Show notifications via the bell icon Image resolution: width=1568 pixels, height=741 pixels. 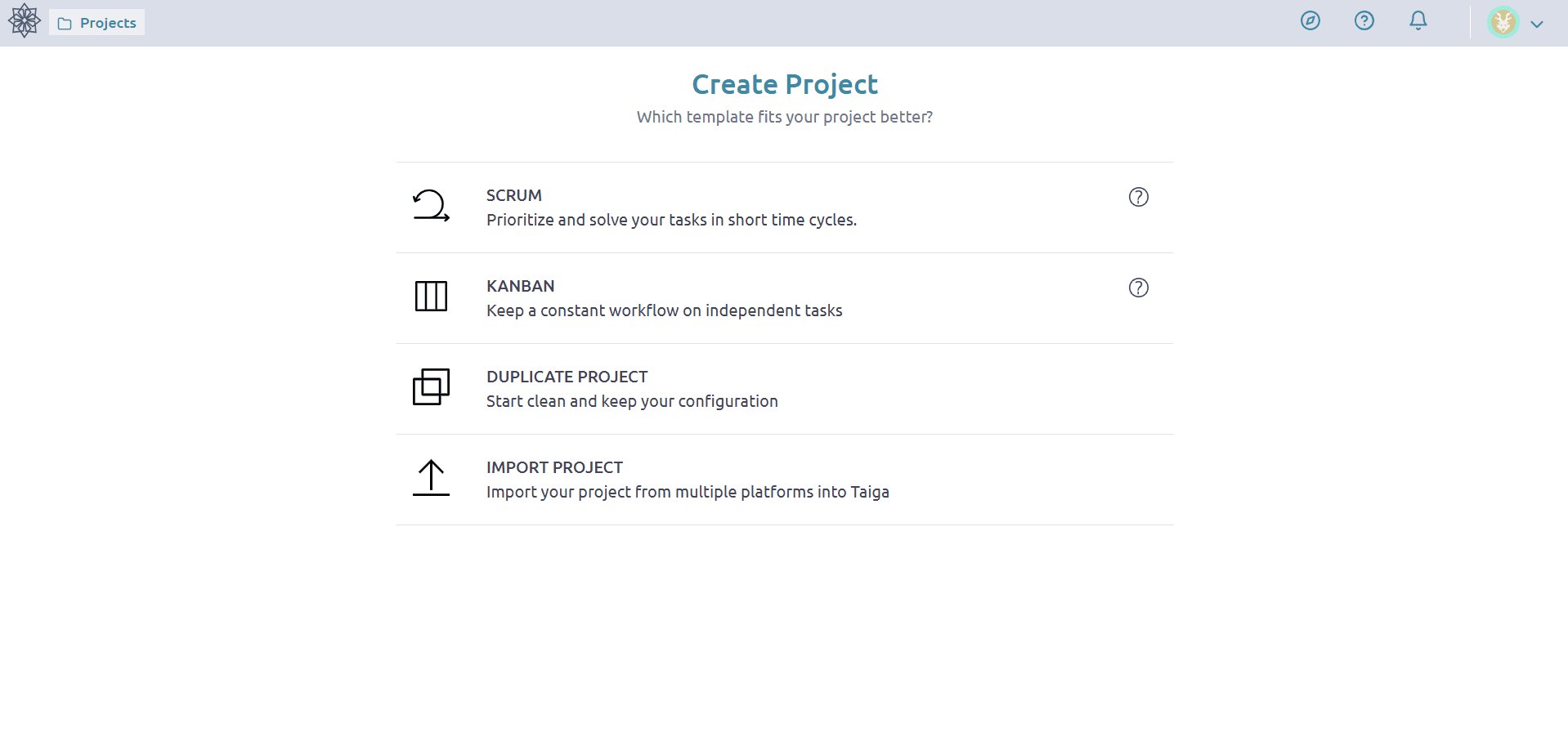pyautogui.click(x=1418, y=21)
